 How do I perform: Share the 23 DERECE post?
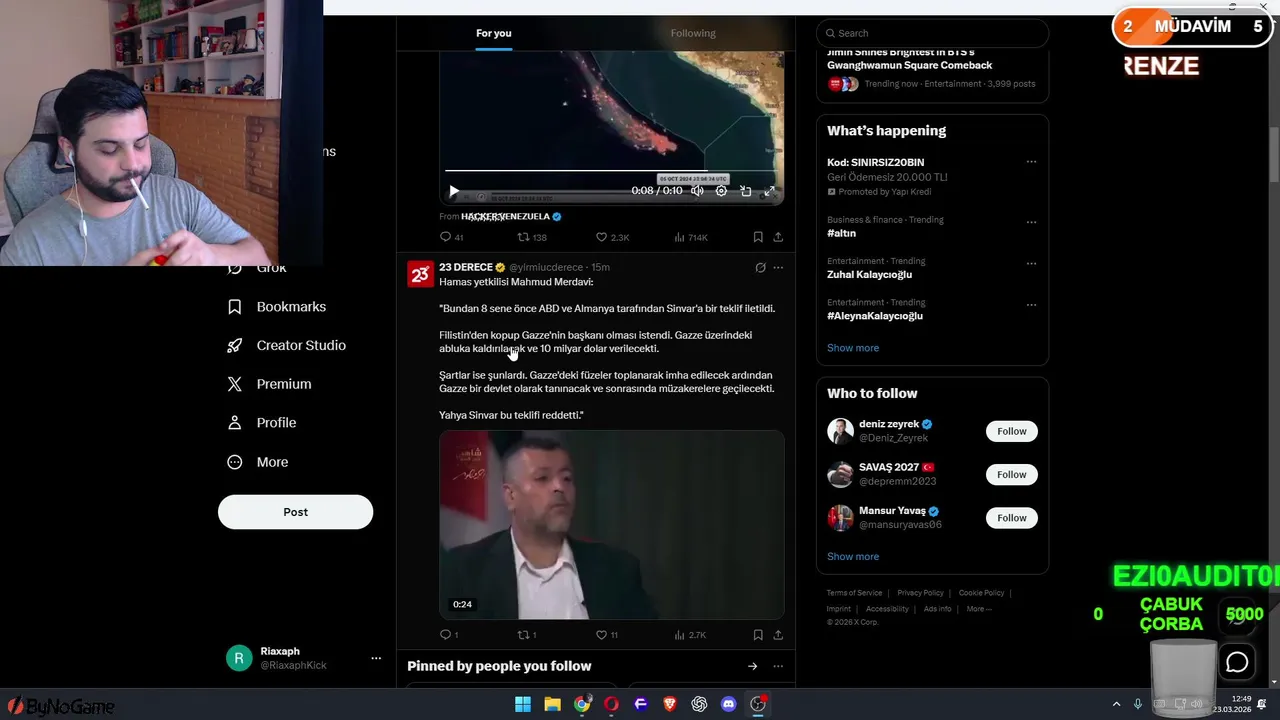coord(778,635)
